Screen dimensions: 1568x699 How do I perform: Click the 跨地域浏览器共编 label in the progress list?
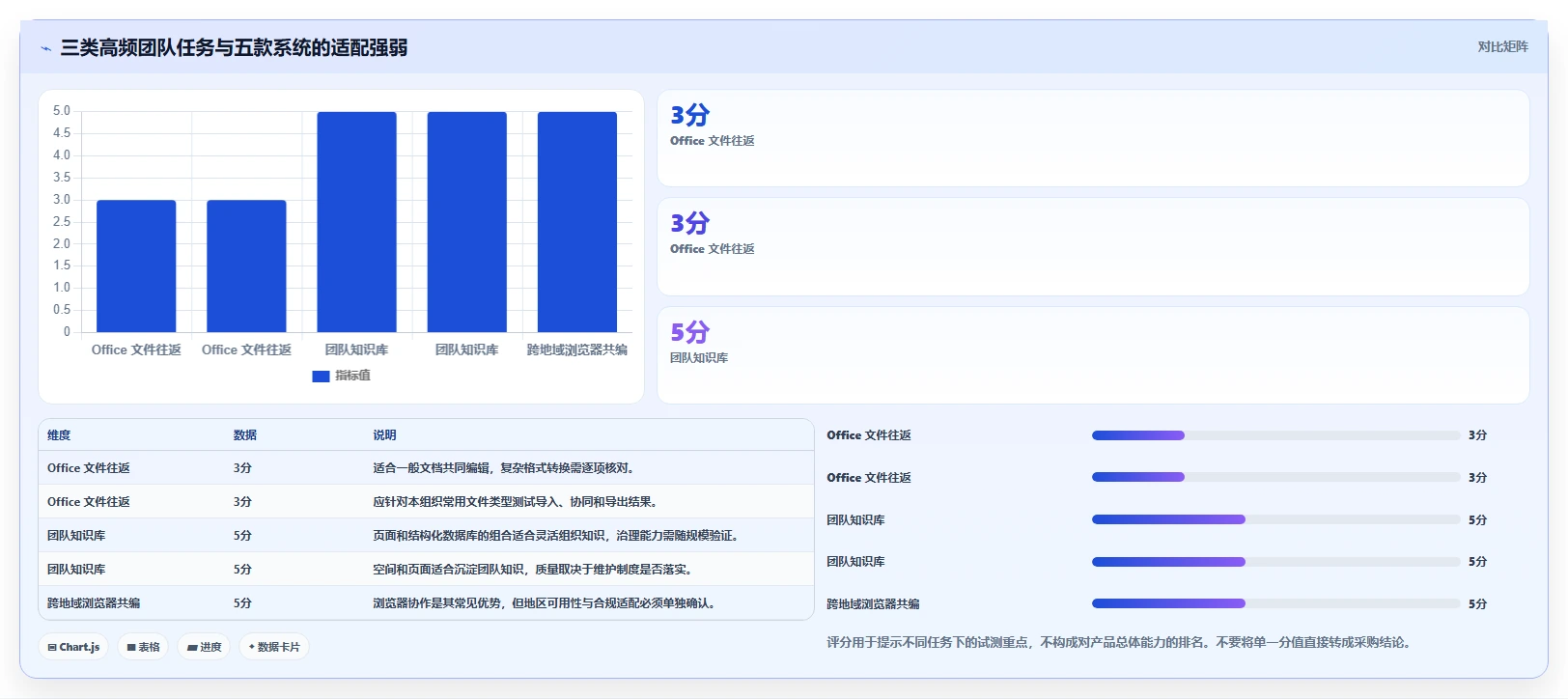pos(873,604)
